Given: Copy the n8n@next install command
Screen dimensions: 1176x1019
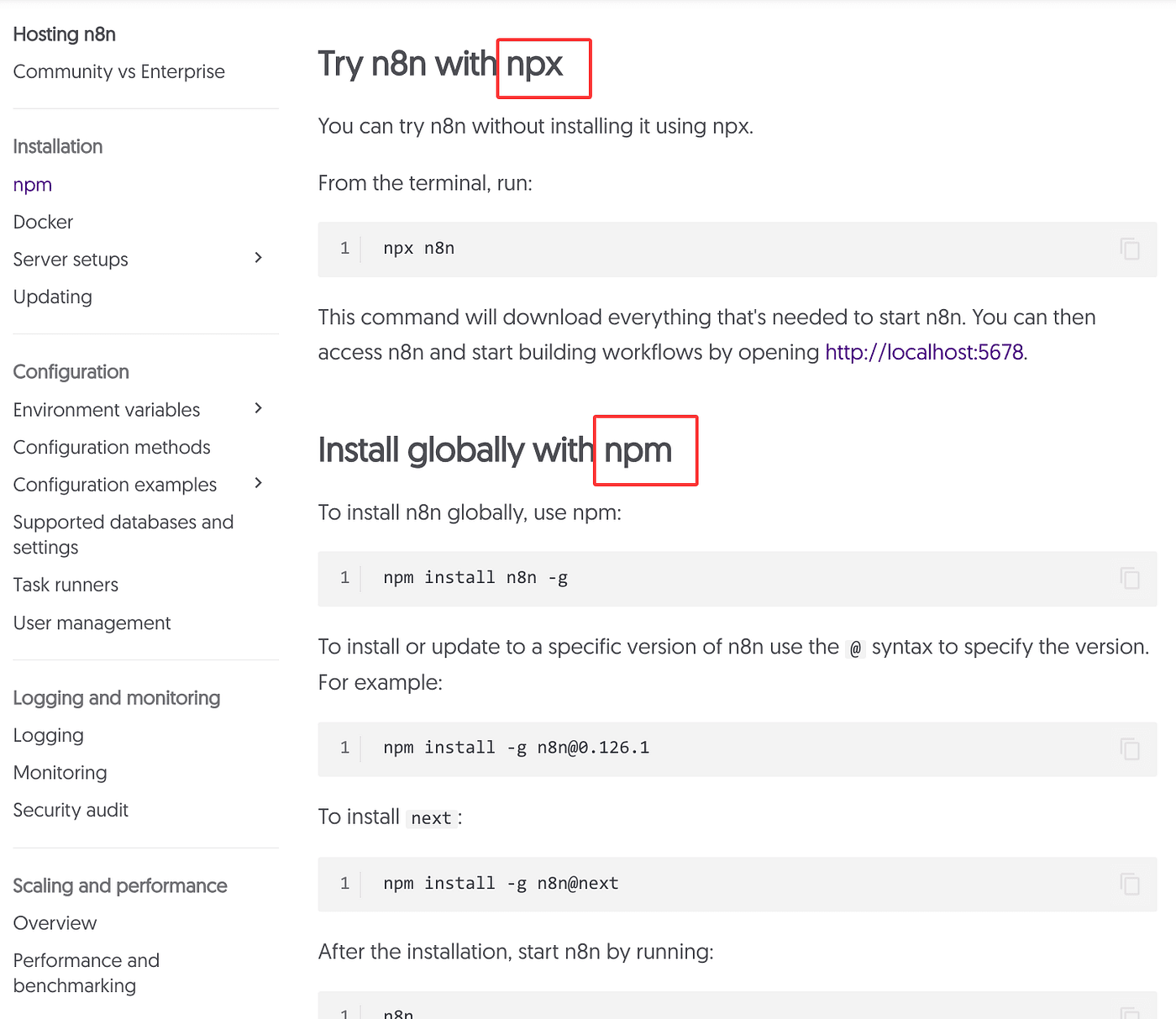Looking at the screenshot, I should (x=1130, y=884).
